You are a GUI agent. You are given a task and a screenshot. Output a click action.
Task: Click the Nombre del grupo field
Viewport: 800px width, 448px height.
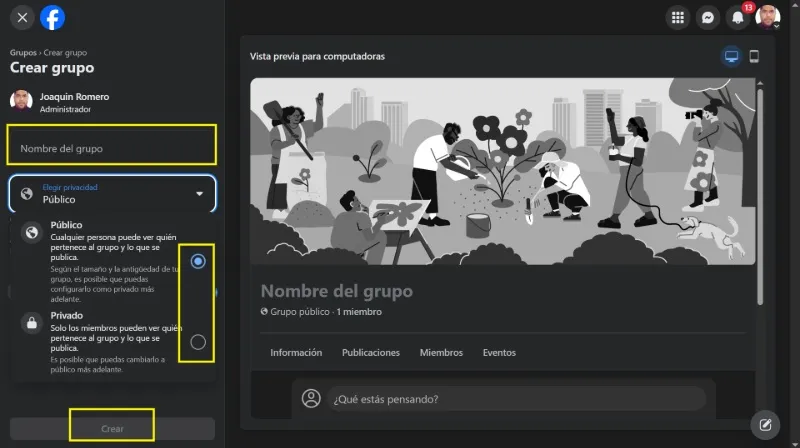tap(112, 148)
